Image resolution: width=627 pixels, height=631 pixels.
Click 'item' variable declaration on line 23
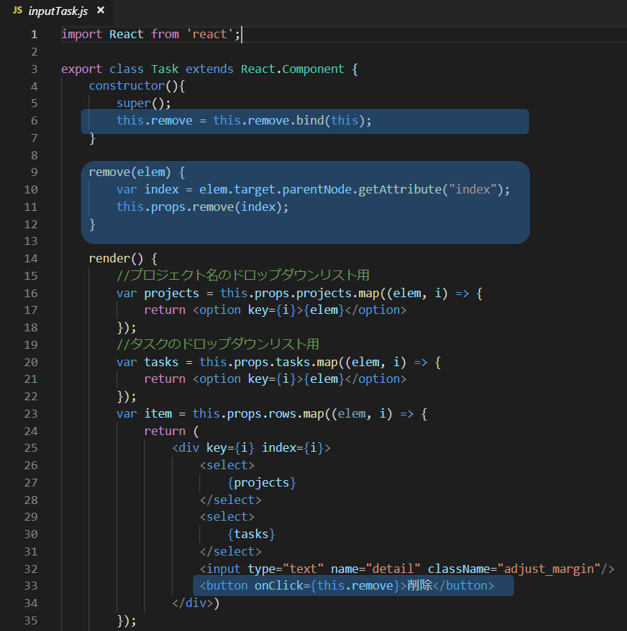tap(158, 414)
